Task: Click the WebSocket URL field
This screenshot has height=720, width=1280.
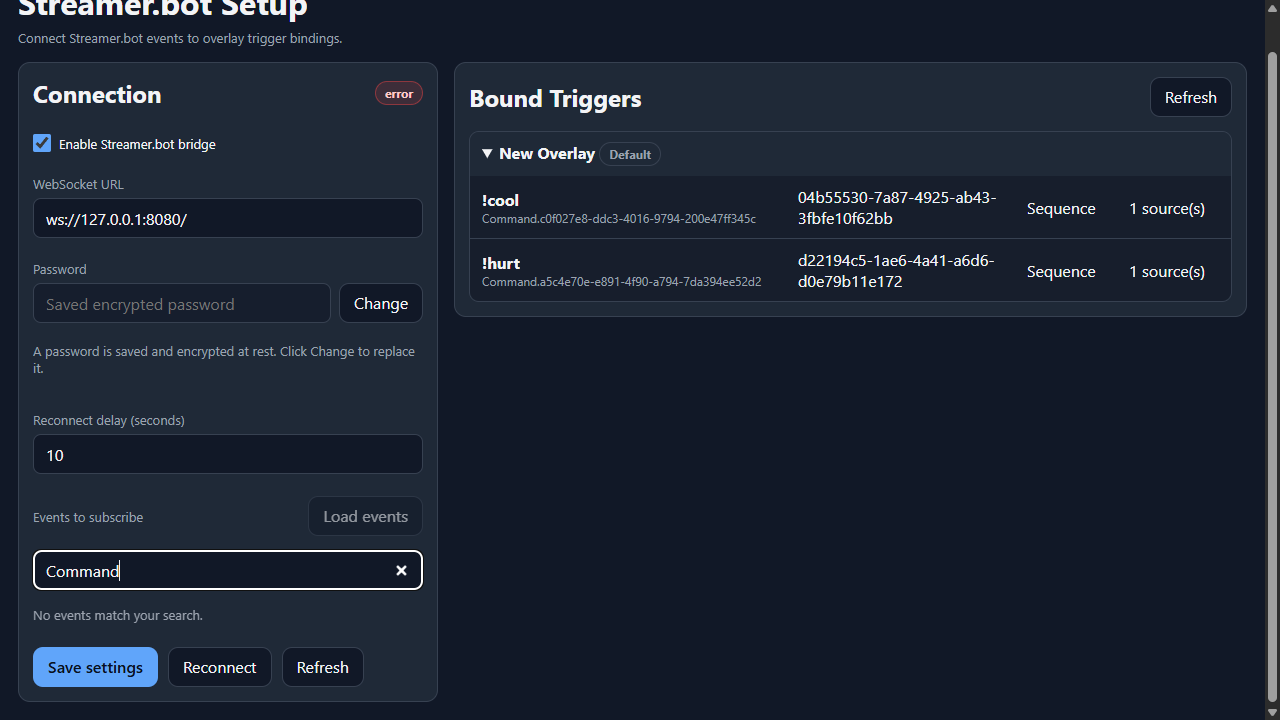Action: pos(228,218)
